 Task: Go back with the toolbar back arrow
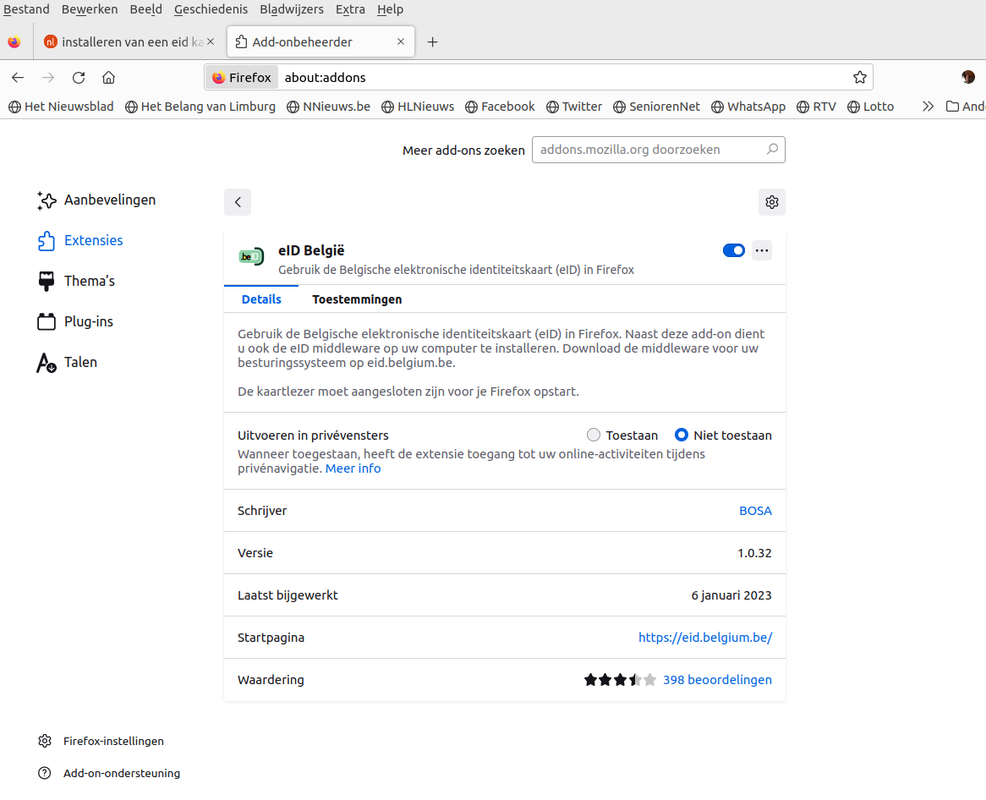[x=18, y=77]
